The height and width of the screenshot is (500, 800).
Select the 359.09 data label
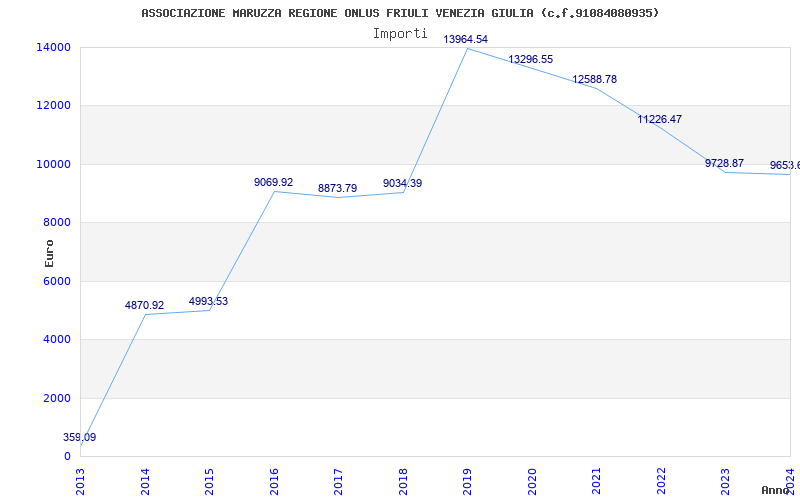[x=80, y=437]
